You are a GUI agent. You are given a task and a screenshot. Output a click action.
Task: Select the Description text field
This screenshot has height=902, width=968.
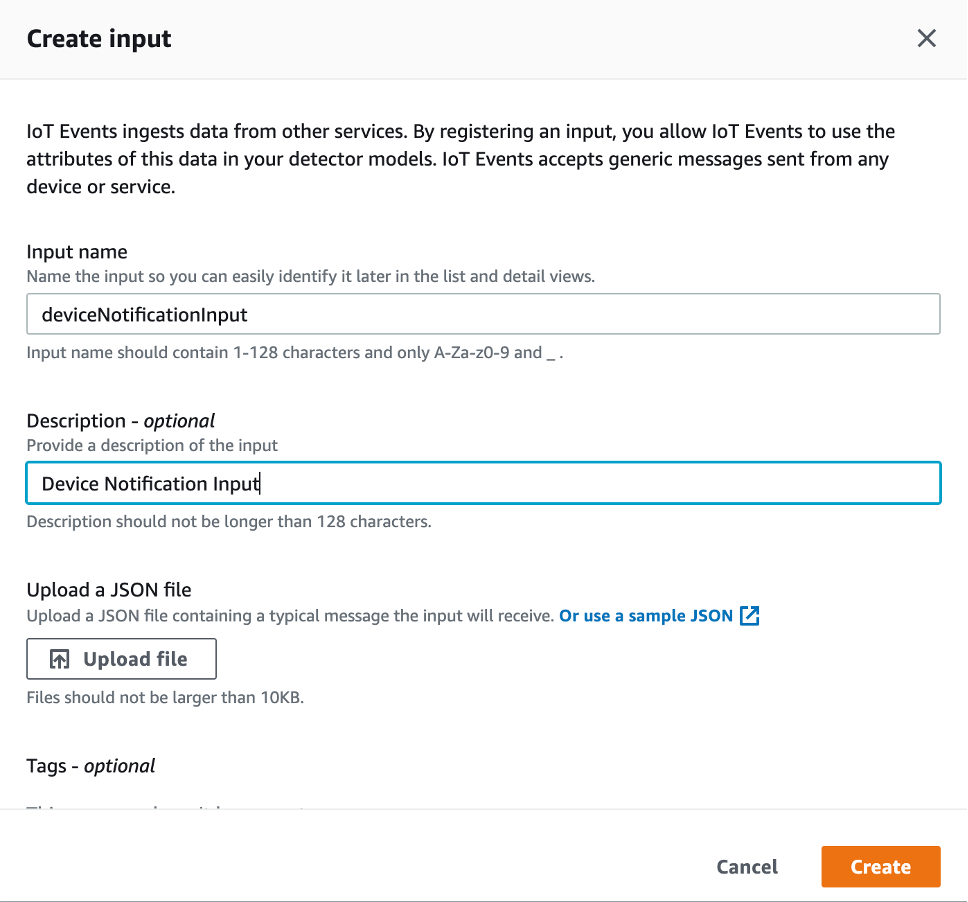pos(484,483)
